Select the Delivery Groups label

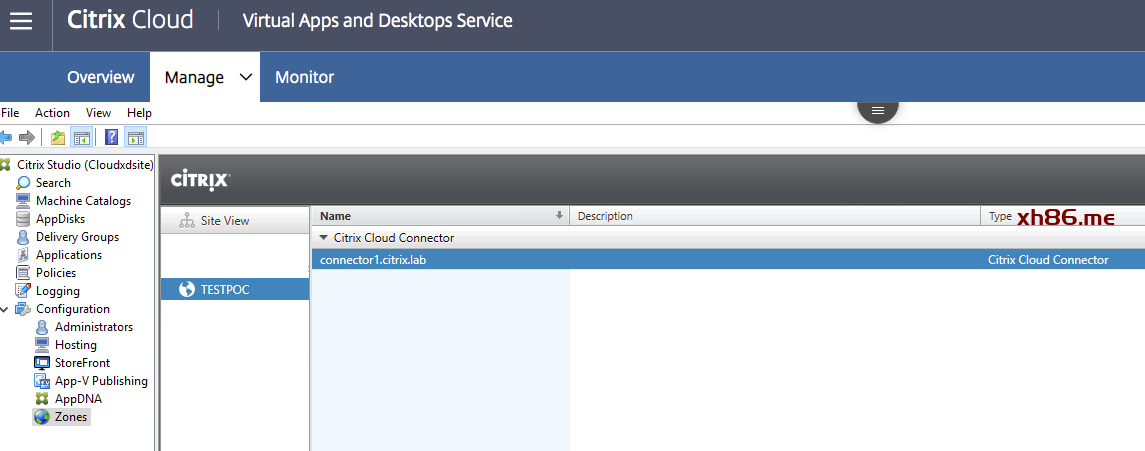(77, 237)
